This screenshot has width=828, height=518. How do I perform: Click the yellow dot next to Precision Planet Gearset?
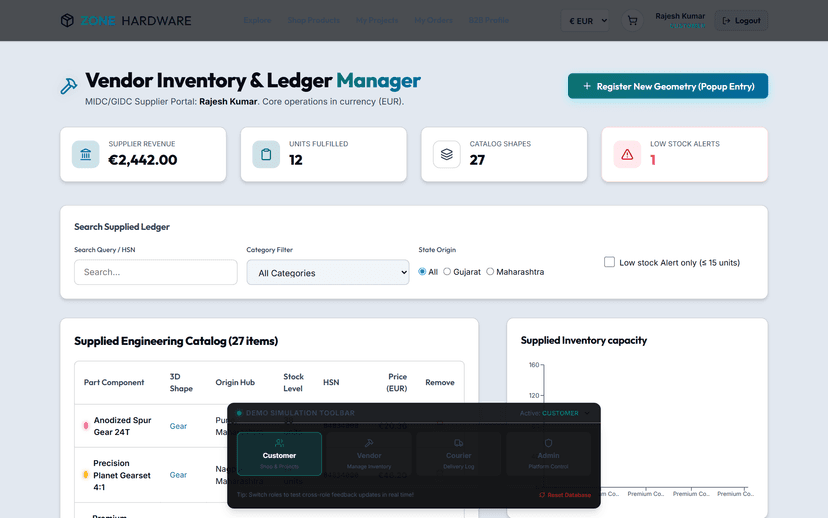coord(86,475)
